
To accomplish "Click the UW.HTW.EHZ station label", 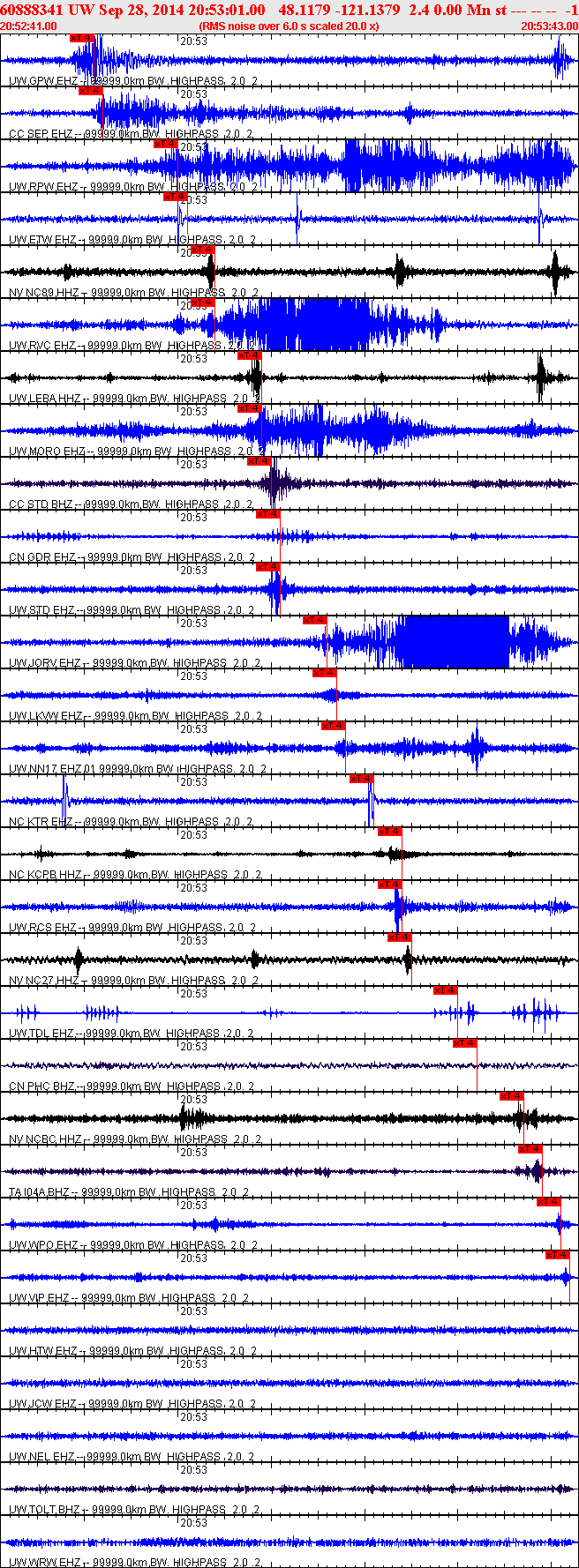I will pos(42,1350).
